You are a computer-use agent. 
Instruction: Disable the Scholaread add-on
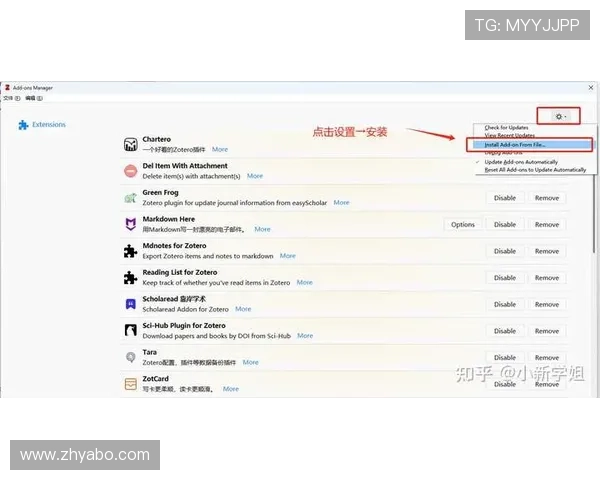pyautogui.click(x=505, y=304)
